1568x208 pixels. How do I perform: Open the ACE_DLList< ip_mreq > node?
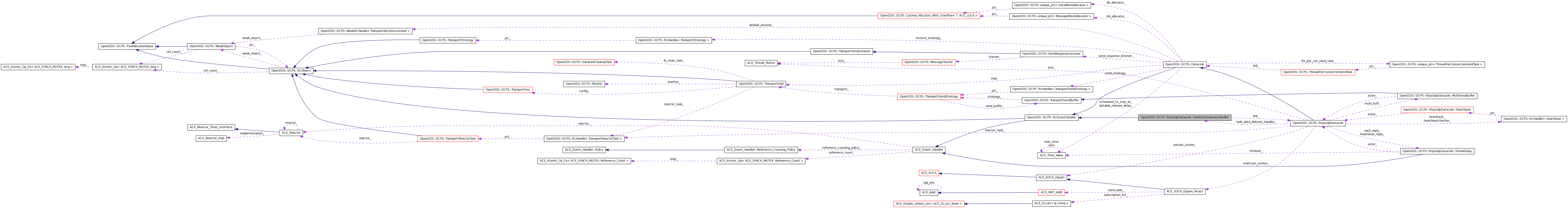[1051, 204]
